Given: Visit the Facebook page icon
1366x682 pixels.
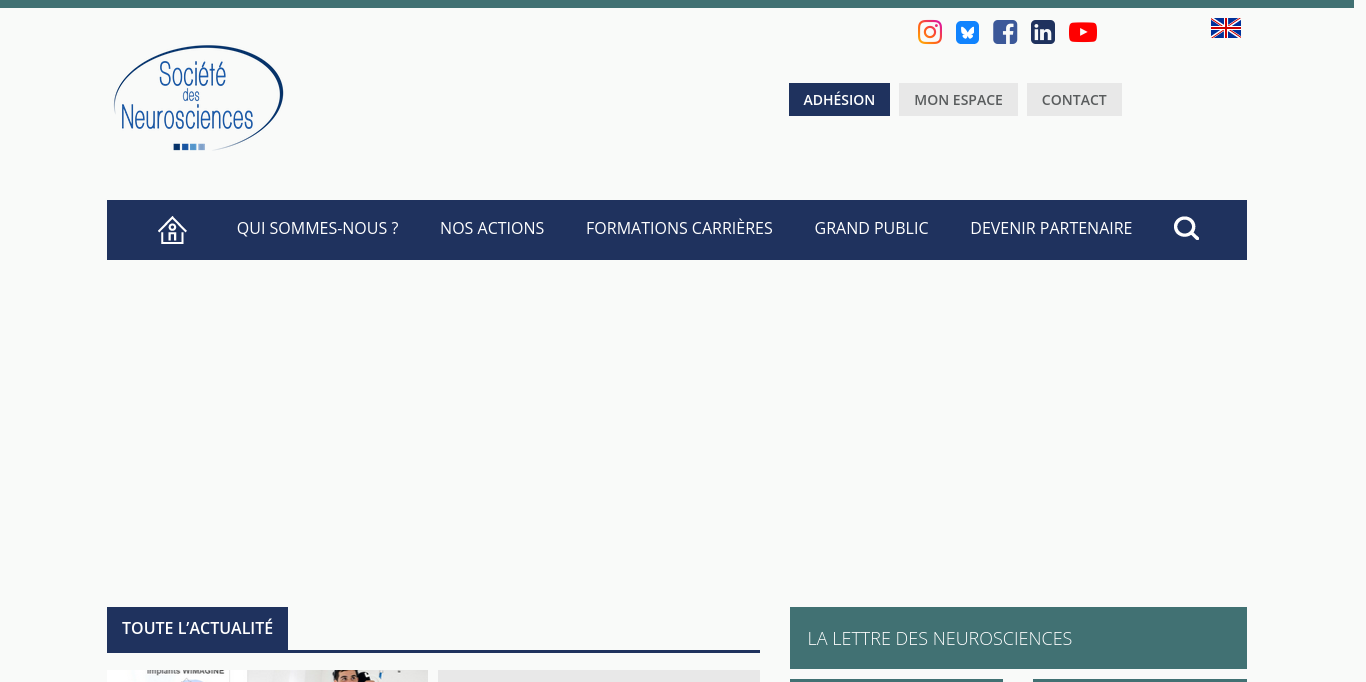Looking at the screenshot, I should click(x=1005, y=32).
